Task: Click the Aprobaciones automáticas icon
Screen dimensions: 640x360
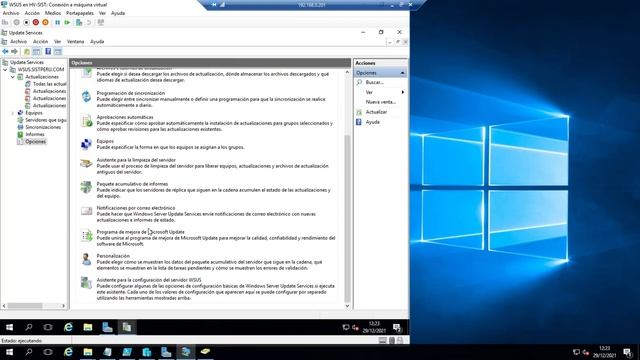Action: 86,120
